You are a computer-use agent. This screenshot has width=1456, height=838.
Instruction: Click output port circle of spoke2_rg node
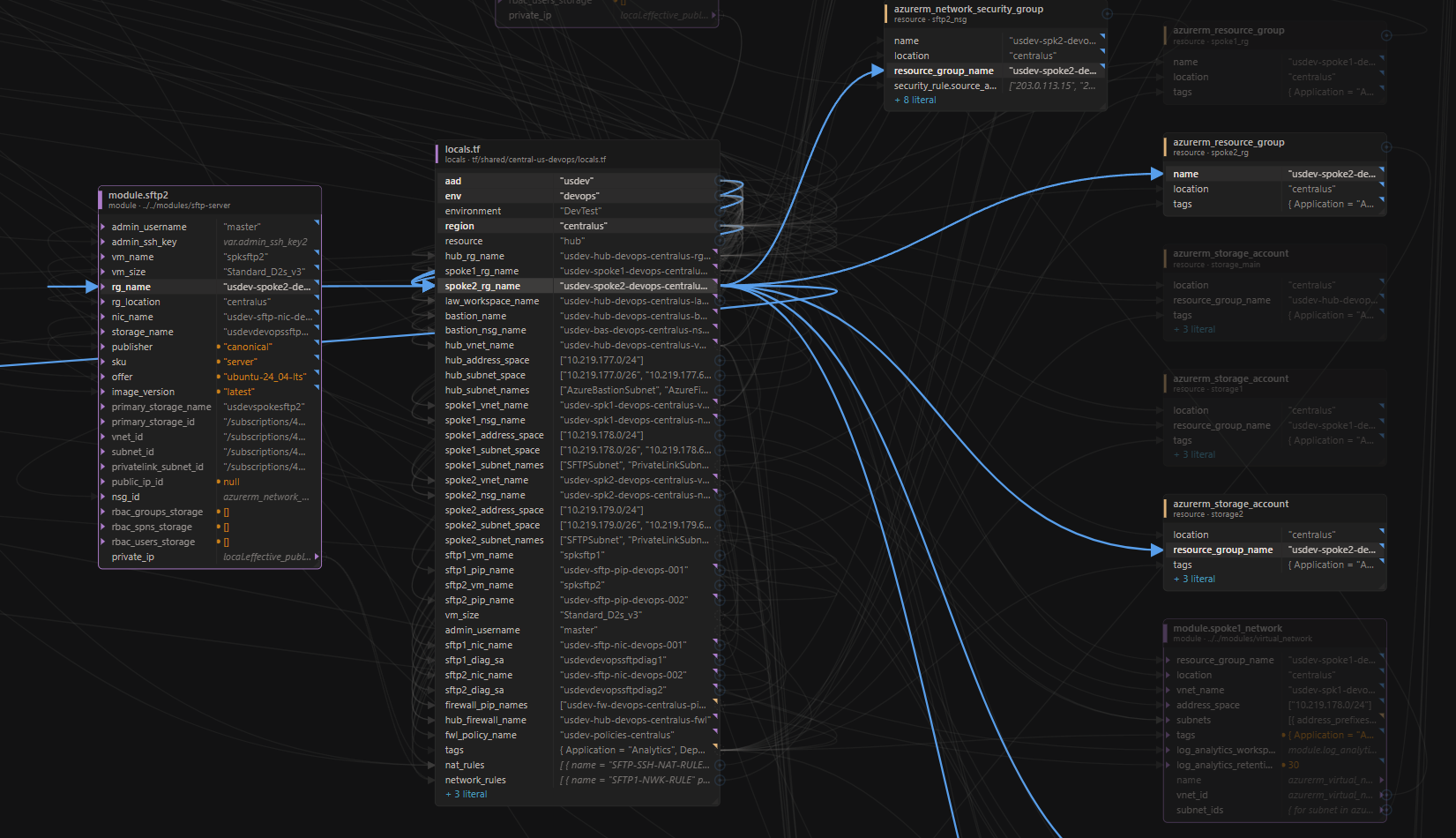click(1385, 147)
